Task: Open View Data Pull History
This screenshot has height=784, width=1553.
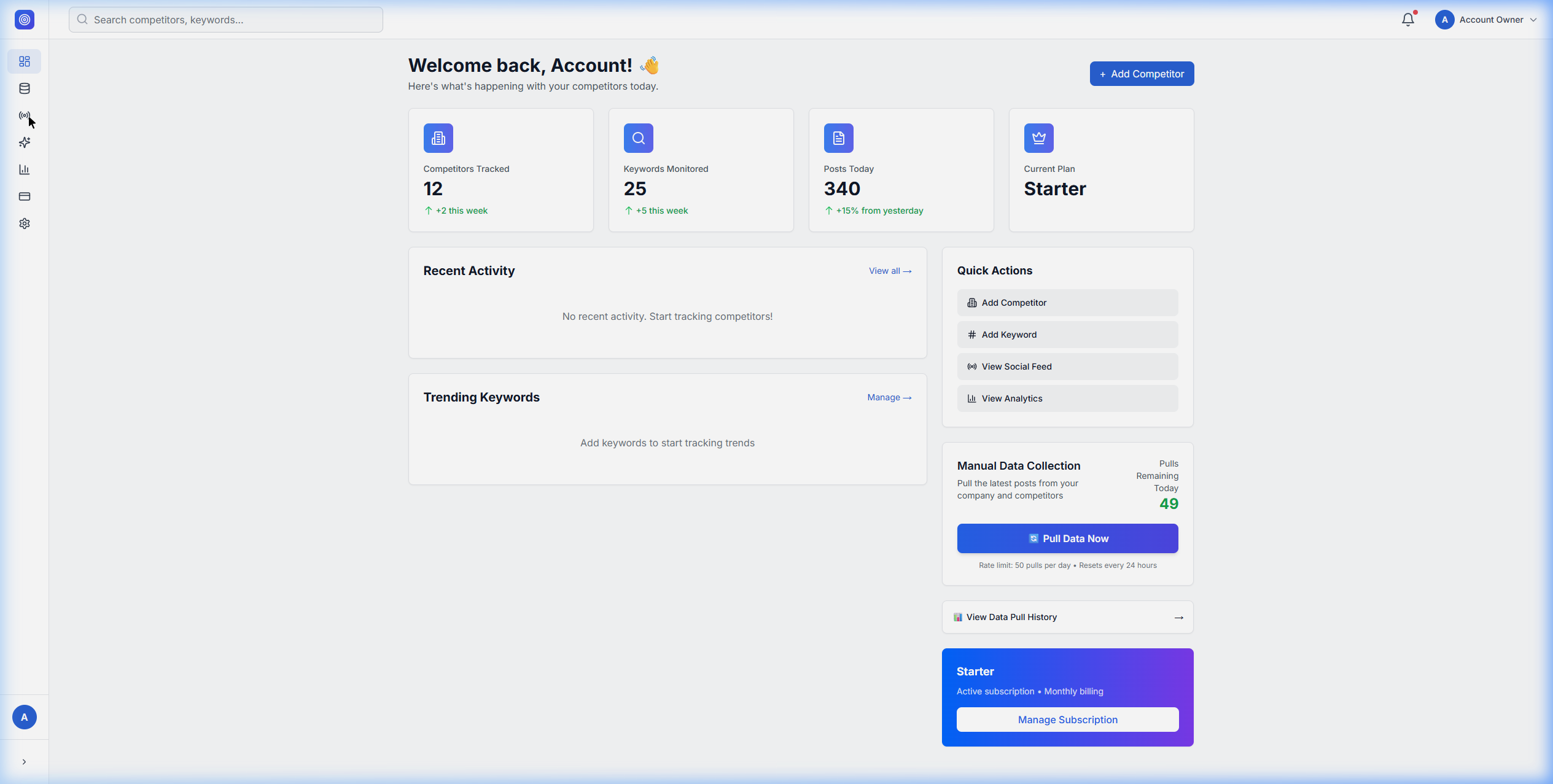Action: (1067, 617)
